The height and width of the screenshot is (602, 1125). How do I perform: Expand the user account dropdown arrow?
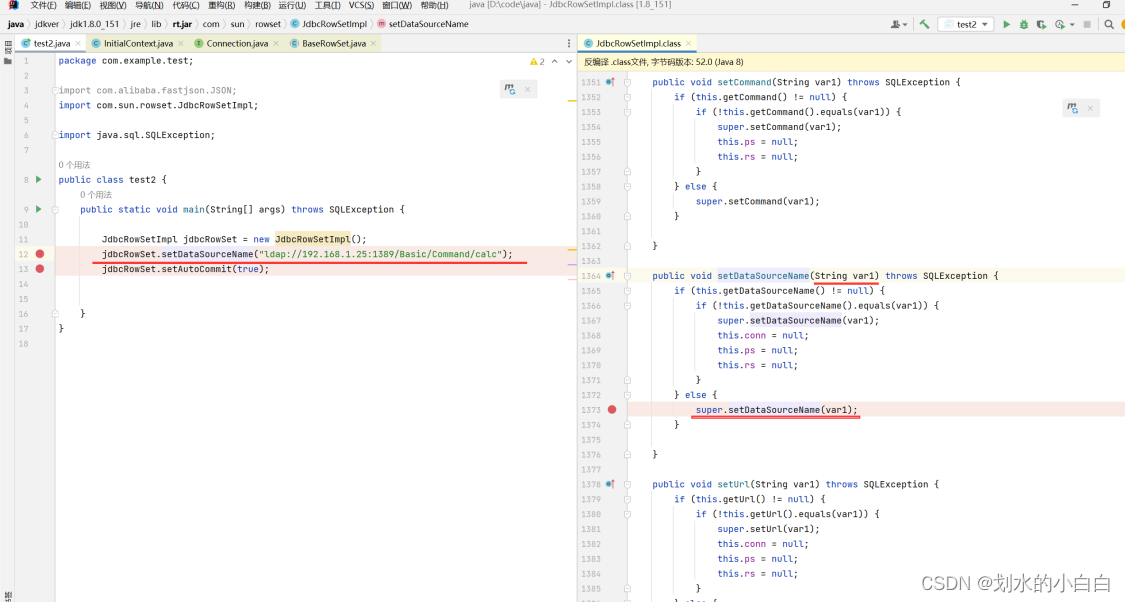[x=905, y=25]
